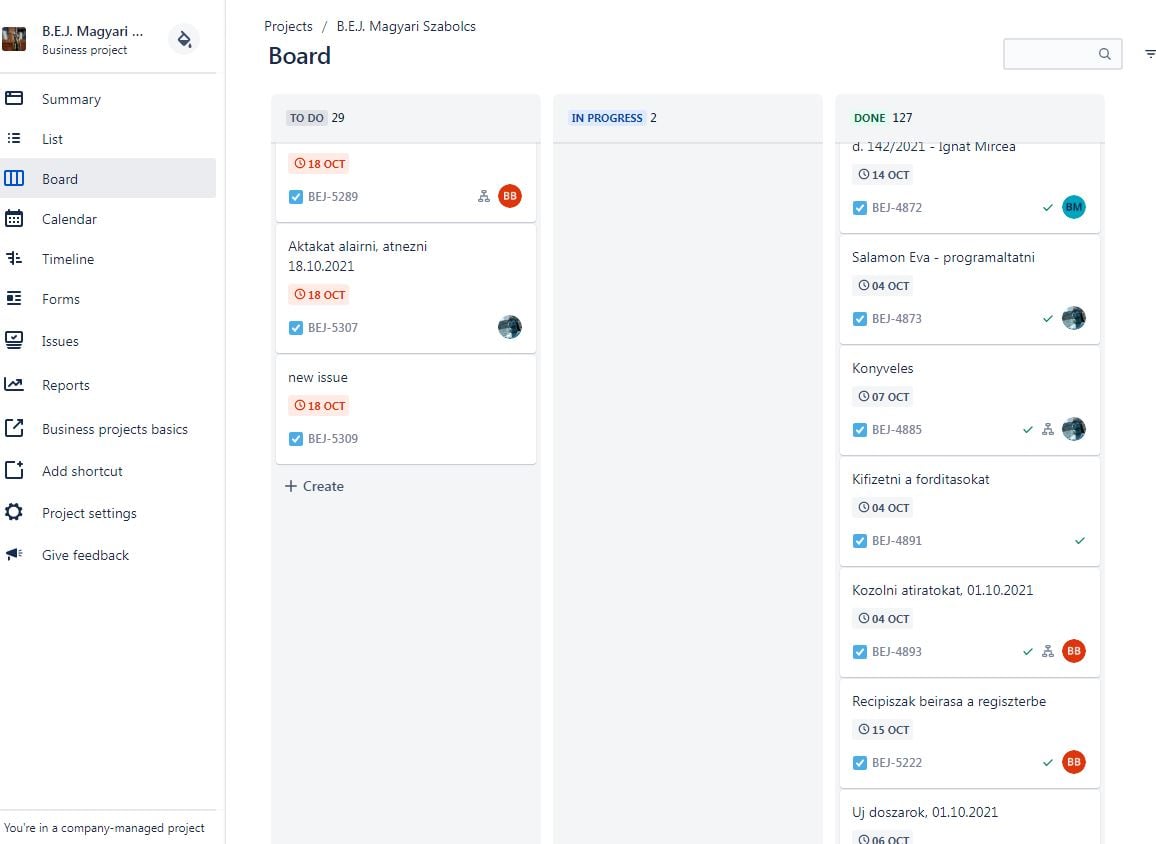The width and height of the screenshot is (1156, 844).
Task: Click the task type icon for BEJ-5289
Action: click(x=296, y=197)
